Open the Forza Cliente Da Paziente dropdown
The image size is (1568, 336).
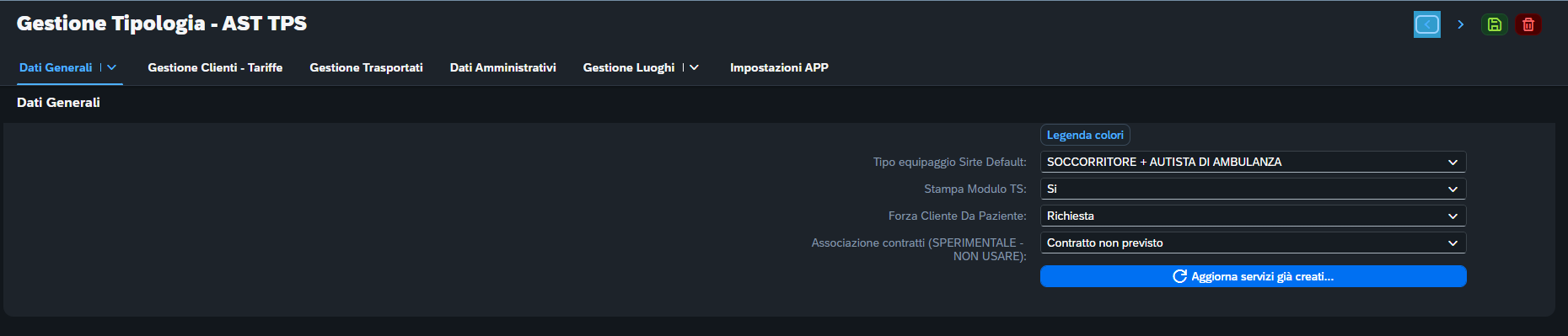[x=1253, y=216]
